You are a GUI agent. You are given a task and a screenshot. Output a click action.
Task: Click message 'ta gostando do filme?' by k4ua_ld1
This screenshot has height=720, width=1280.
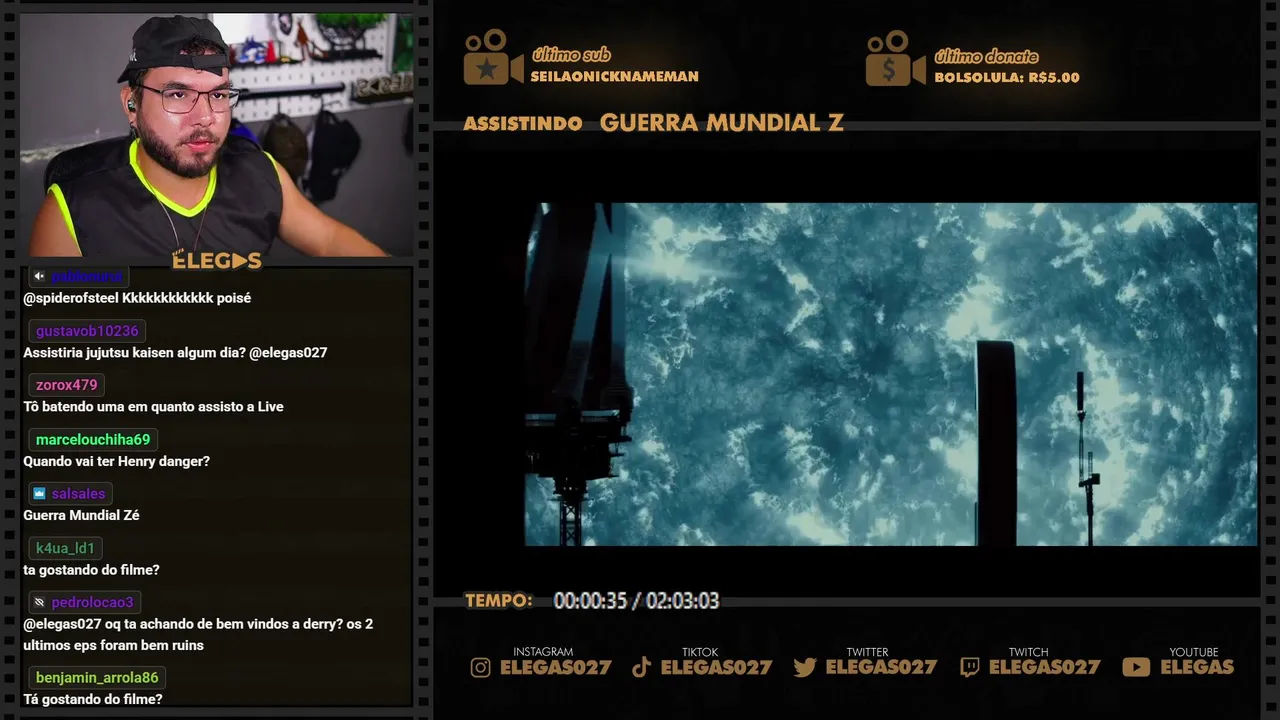pyautogui.click(x=91, y=570)
